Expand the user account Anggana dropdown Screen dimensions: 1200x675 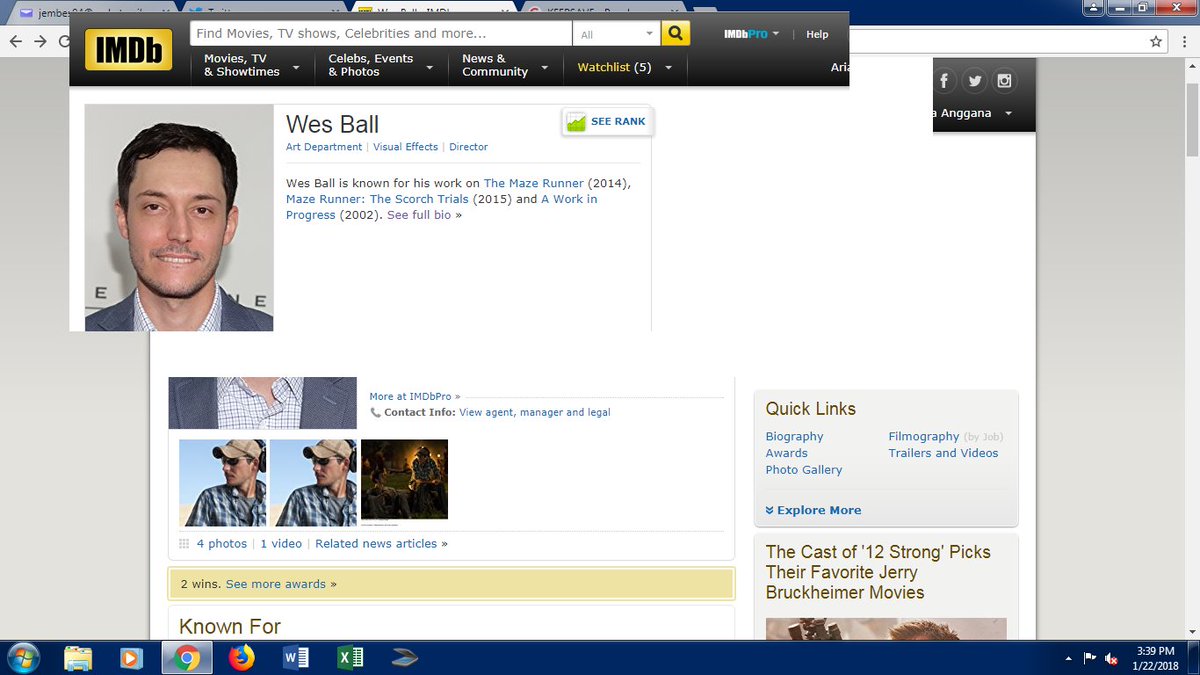pos(1008,114)
